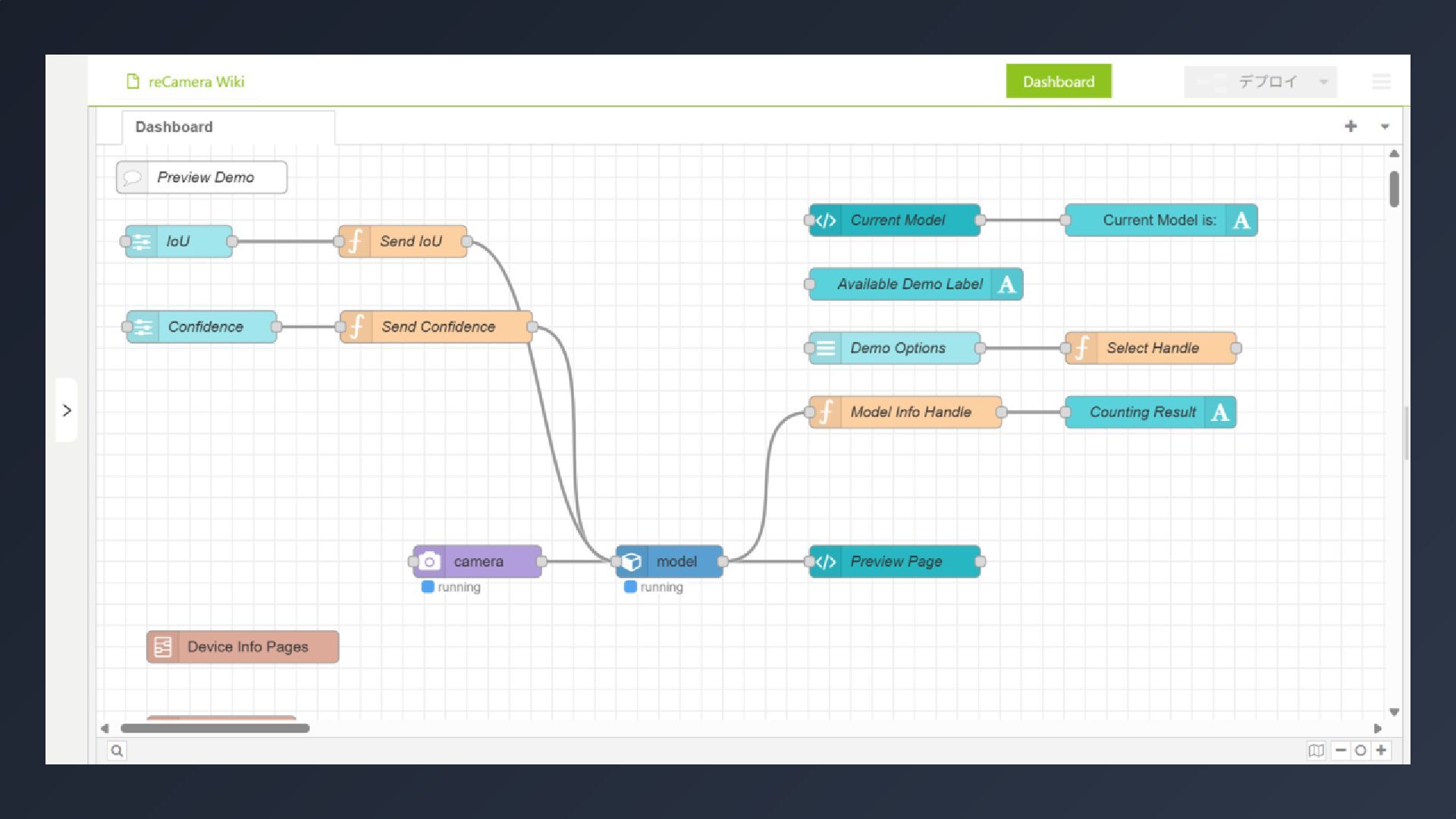Click the Preview Page template code icon

pos(826,562)
